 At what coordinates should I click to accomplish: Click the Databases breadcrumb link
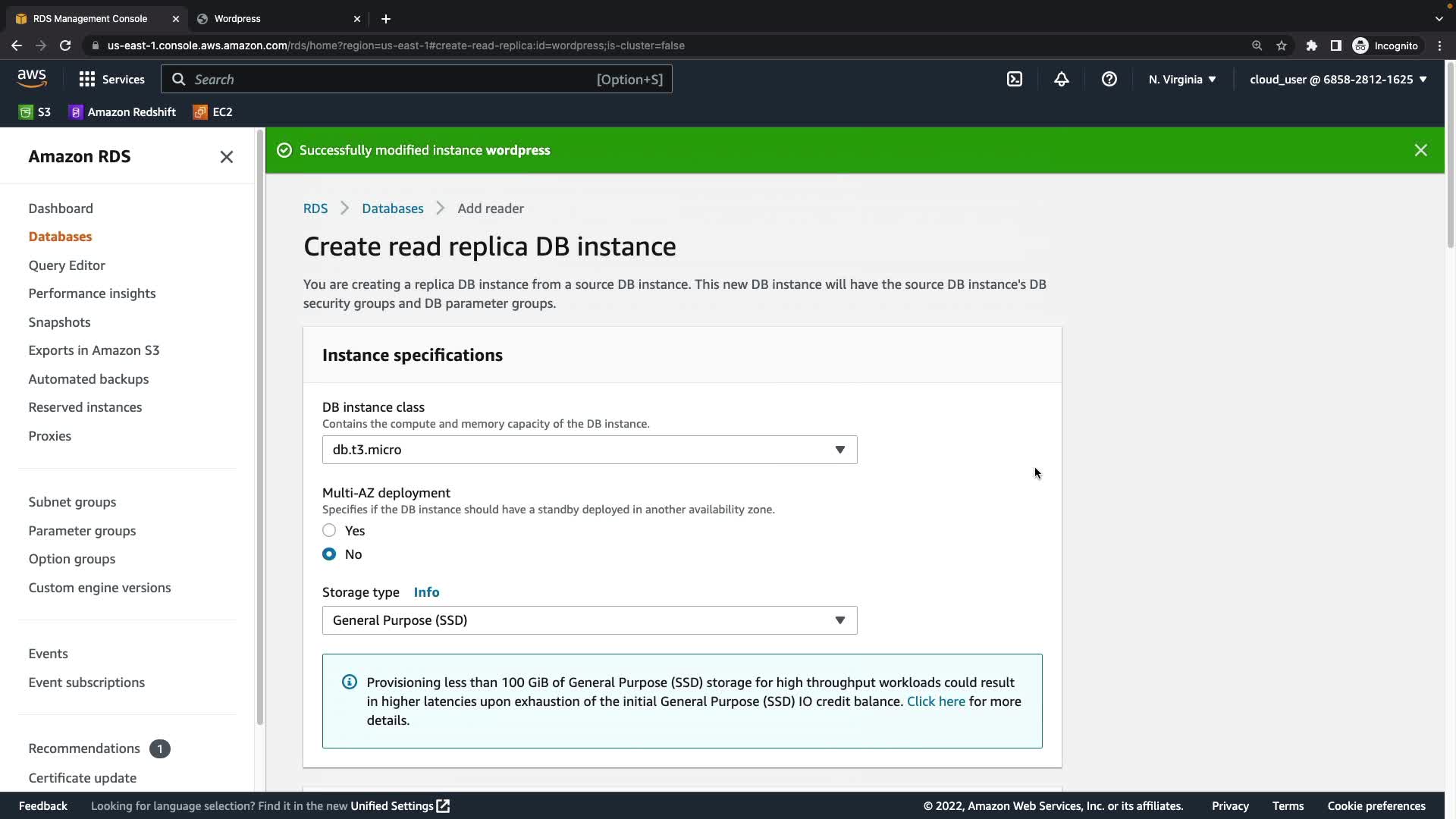(x=392, y=209)
